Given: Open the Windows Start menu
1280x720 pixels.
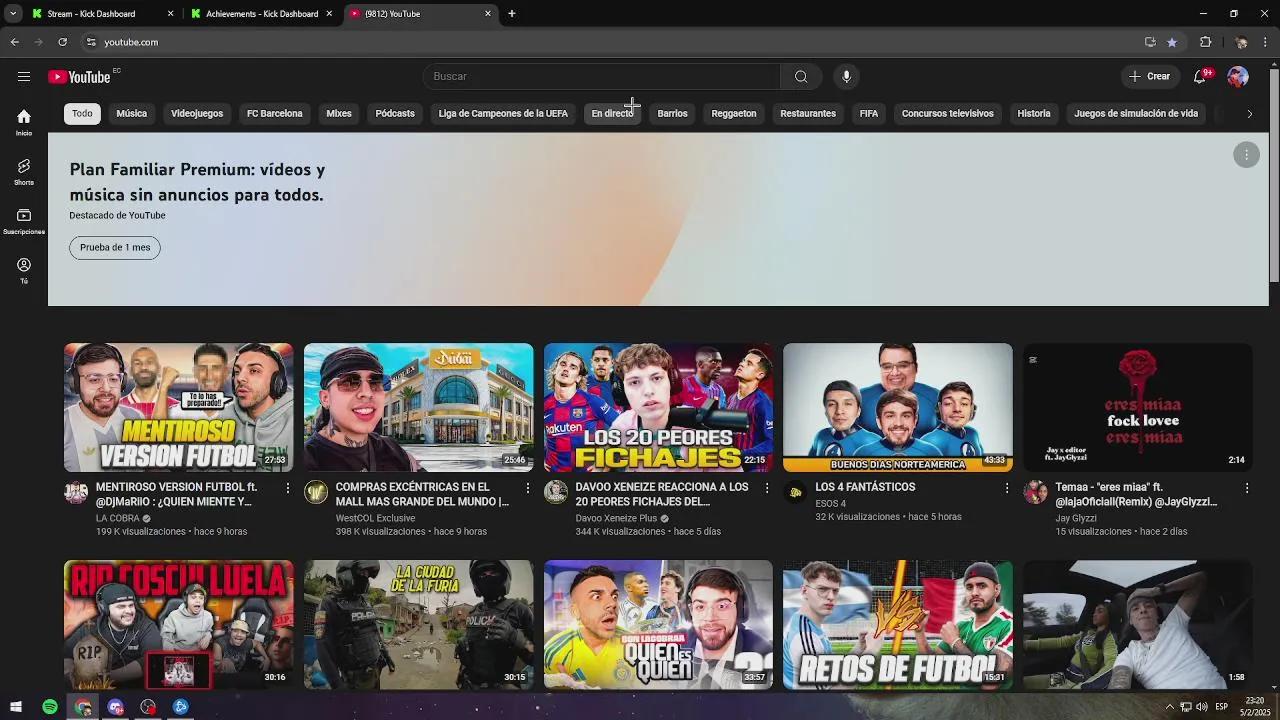Looking at the screenshot, I should tap(16, 707).
